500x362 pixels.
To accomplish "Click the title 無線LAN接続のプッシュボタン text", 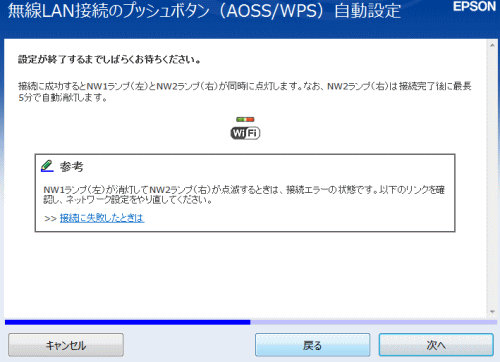I will coord(109,11).
